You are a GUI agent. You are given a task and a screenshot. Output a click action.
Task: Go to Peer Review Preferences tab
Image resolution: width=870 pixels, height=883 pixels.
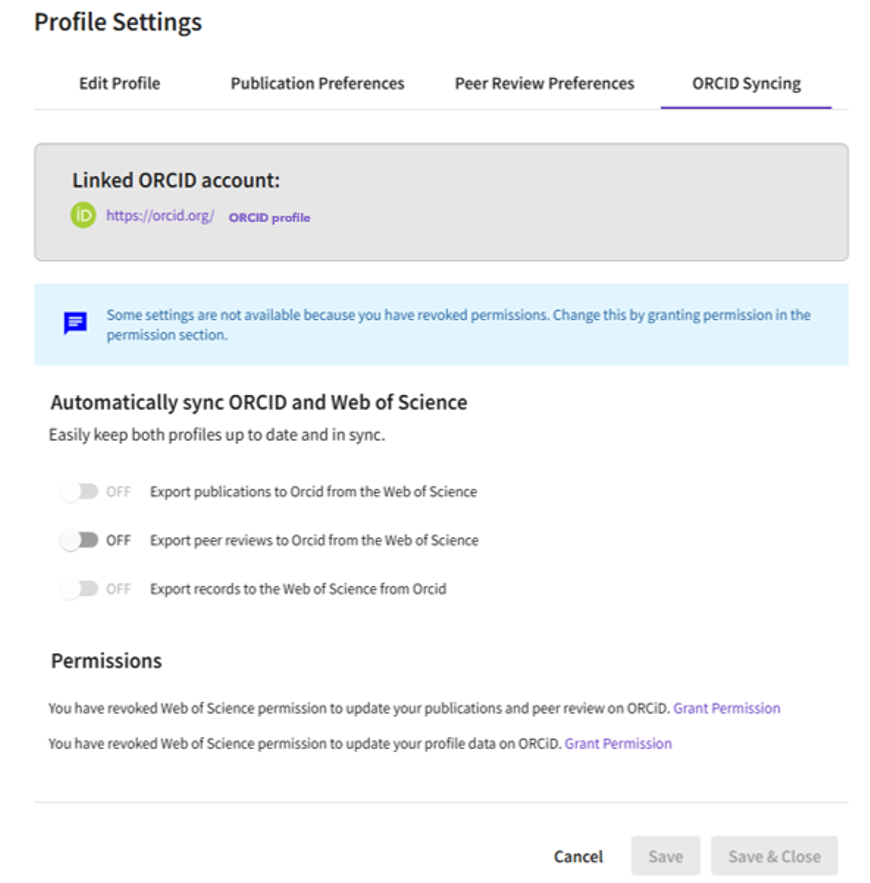(544, 83)
